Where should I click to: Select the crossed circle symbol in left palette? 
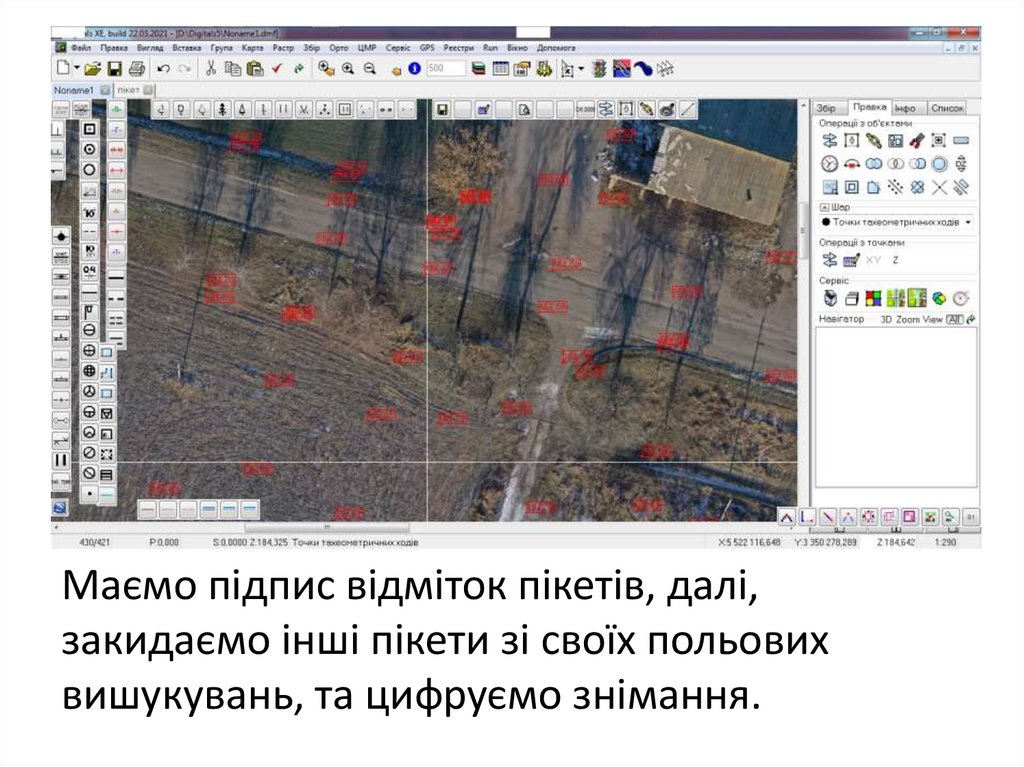89,350
